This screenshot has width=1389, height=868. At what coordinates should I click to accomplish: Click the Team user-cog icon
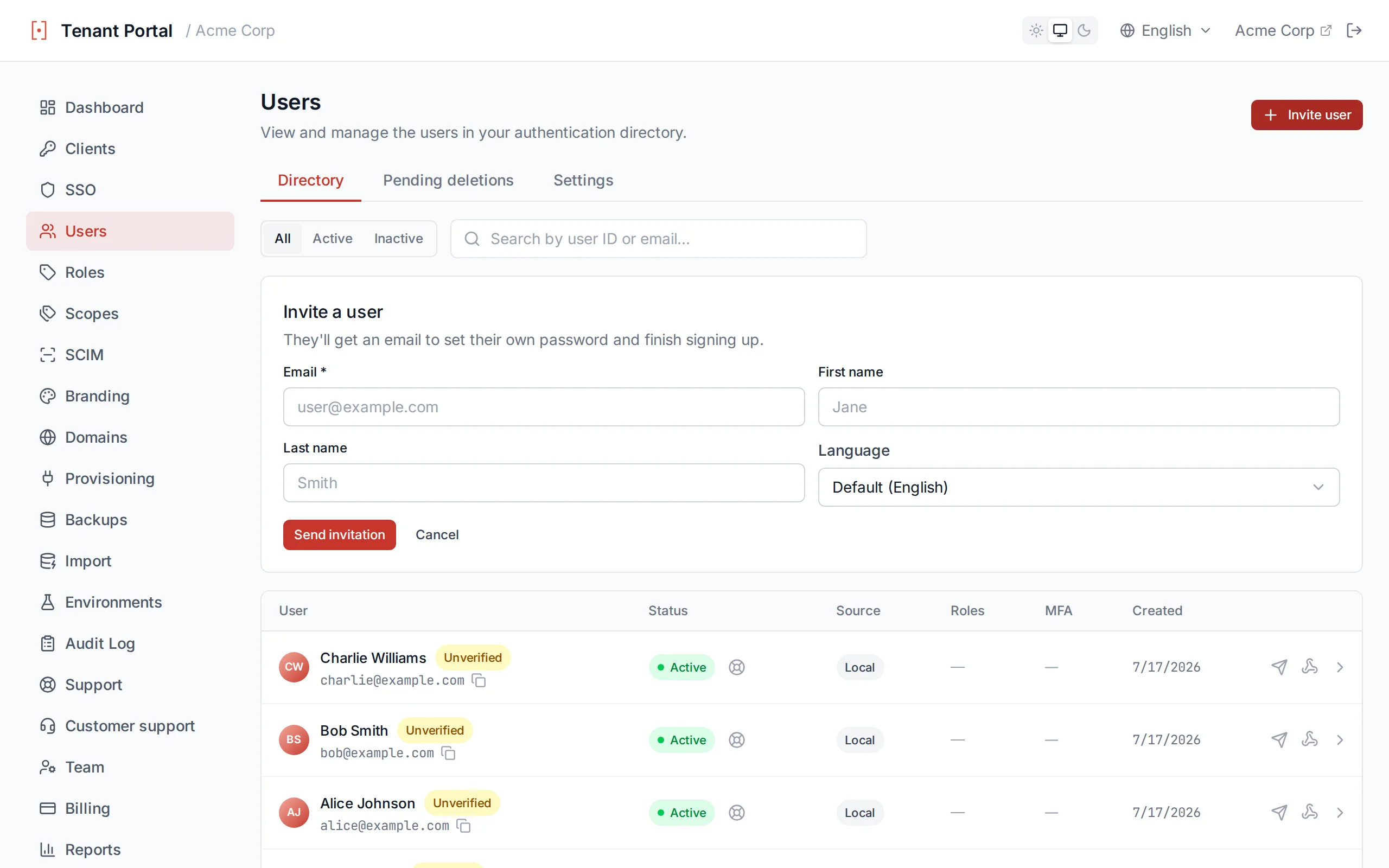(48, 767)
